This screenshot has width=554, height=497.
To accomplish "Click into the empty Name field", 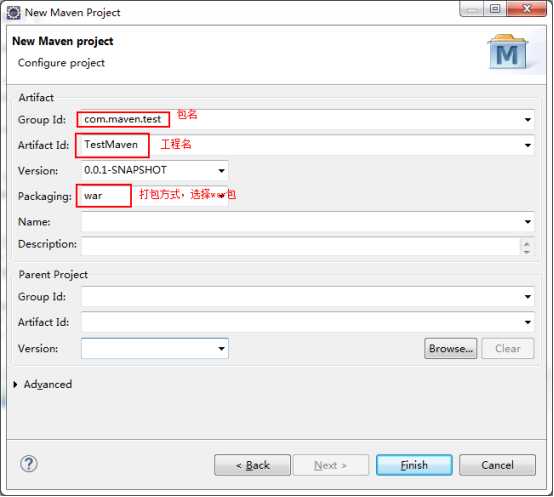I will [x=307, y=222].
